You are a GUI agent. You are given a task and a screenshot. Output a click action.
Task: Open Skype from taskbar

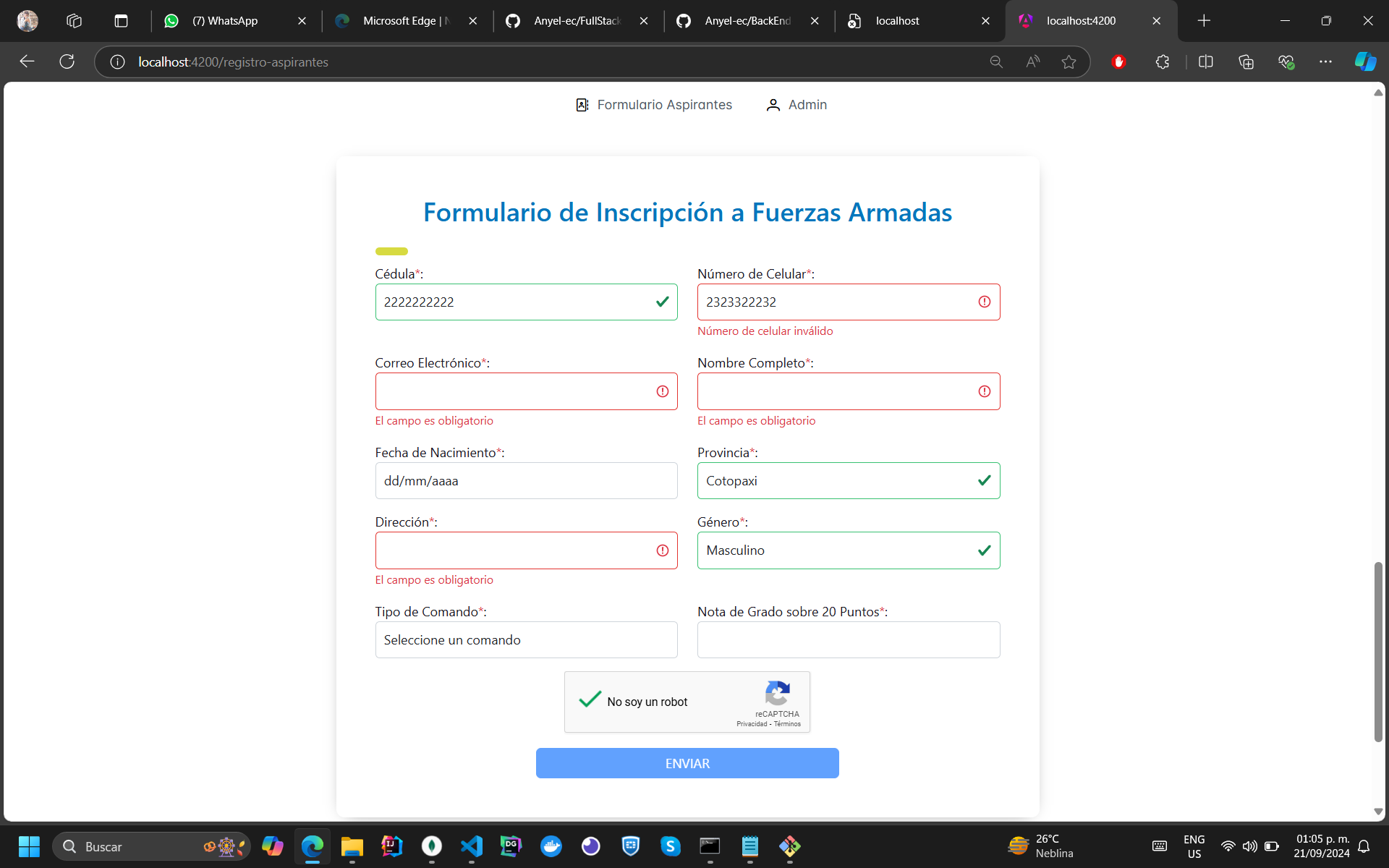(671, 846)
